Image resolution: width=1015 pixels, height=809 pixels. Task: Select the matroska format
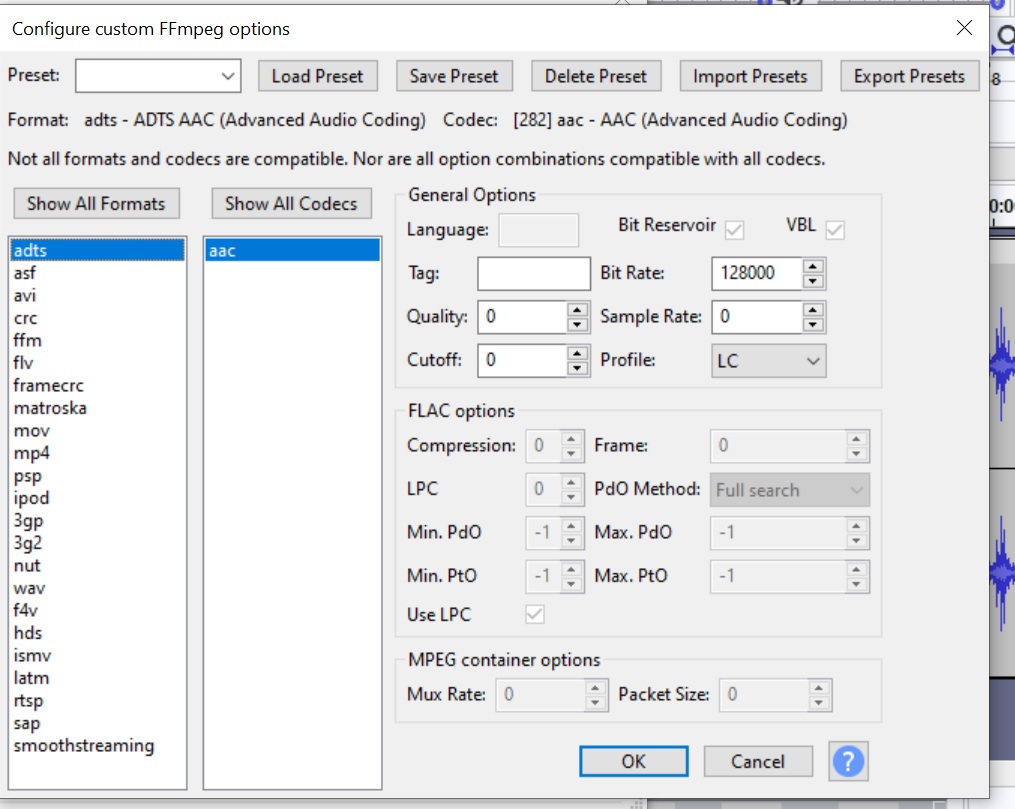[97, 408]
